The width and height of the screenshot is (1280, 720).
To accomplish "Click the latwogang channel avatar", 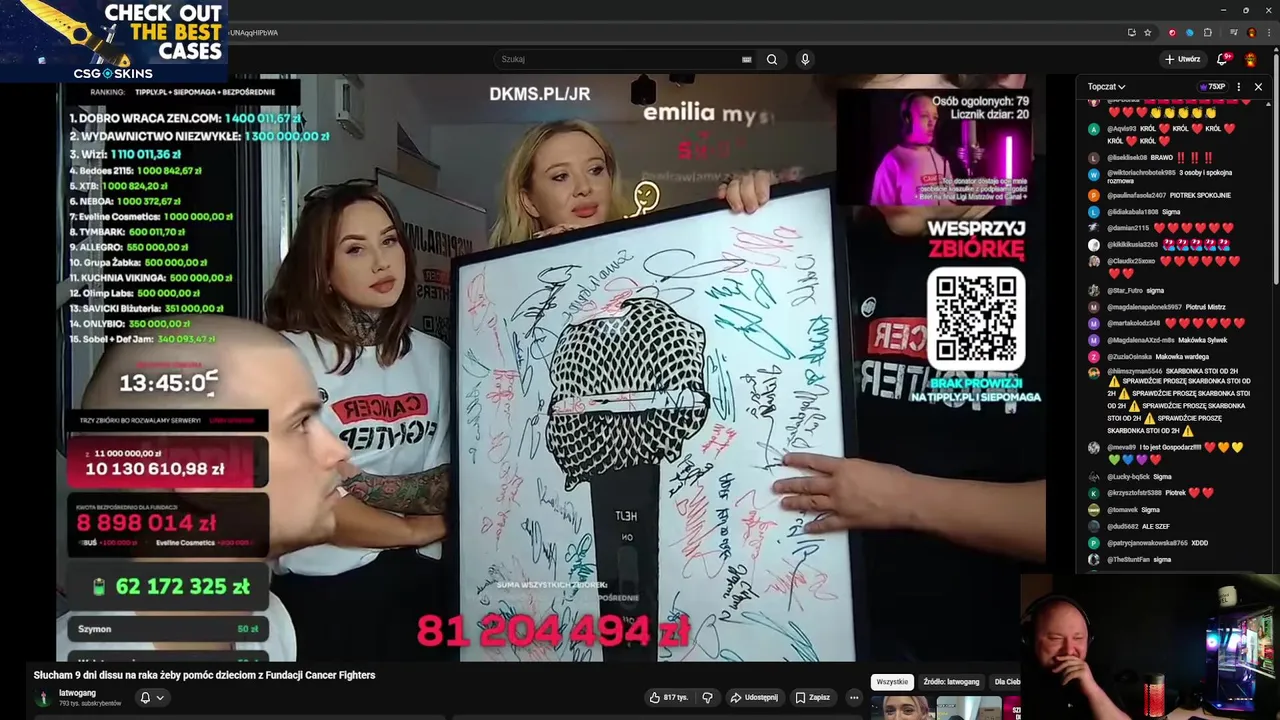I will click(x=43, y=698).
